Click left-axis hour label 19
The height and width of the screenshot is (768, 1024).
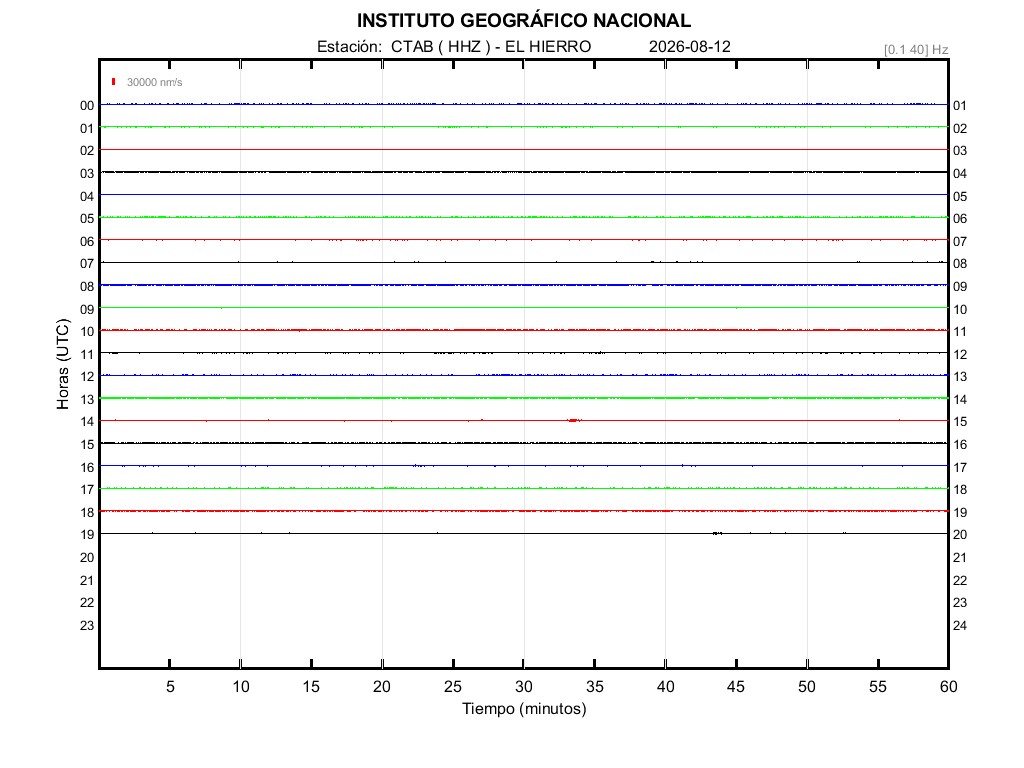coord(87,535)
